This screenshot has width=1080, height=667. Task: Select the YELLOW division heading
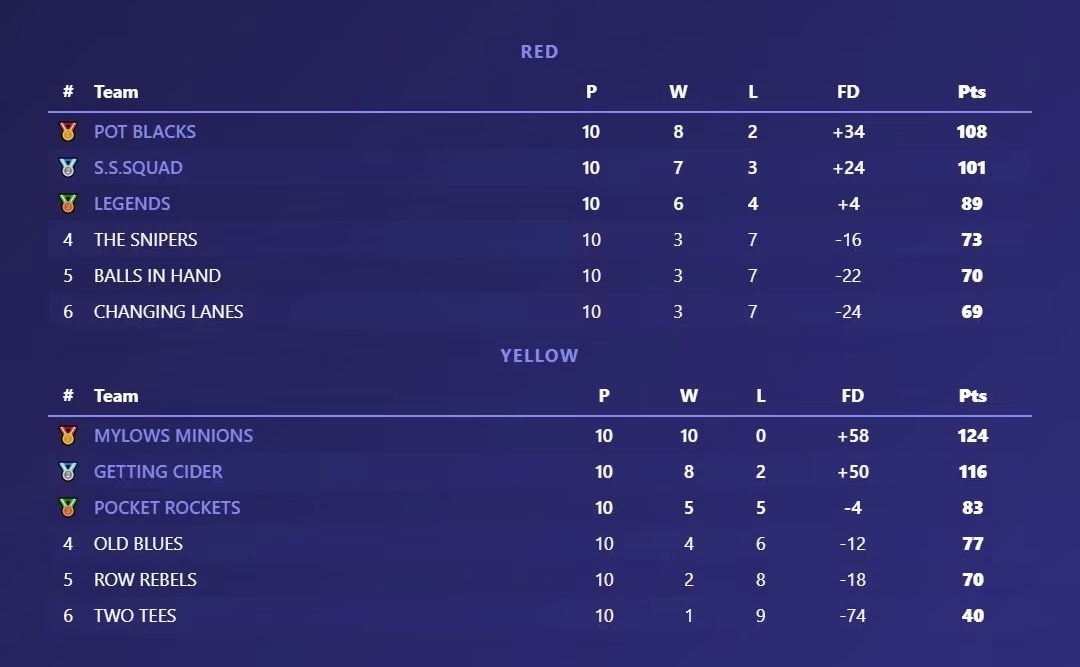(539, 356)
